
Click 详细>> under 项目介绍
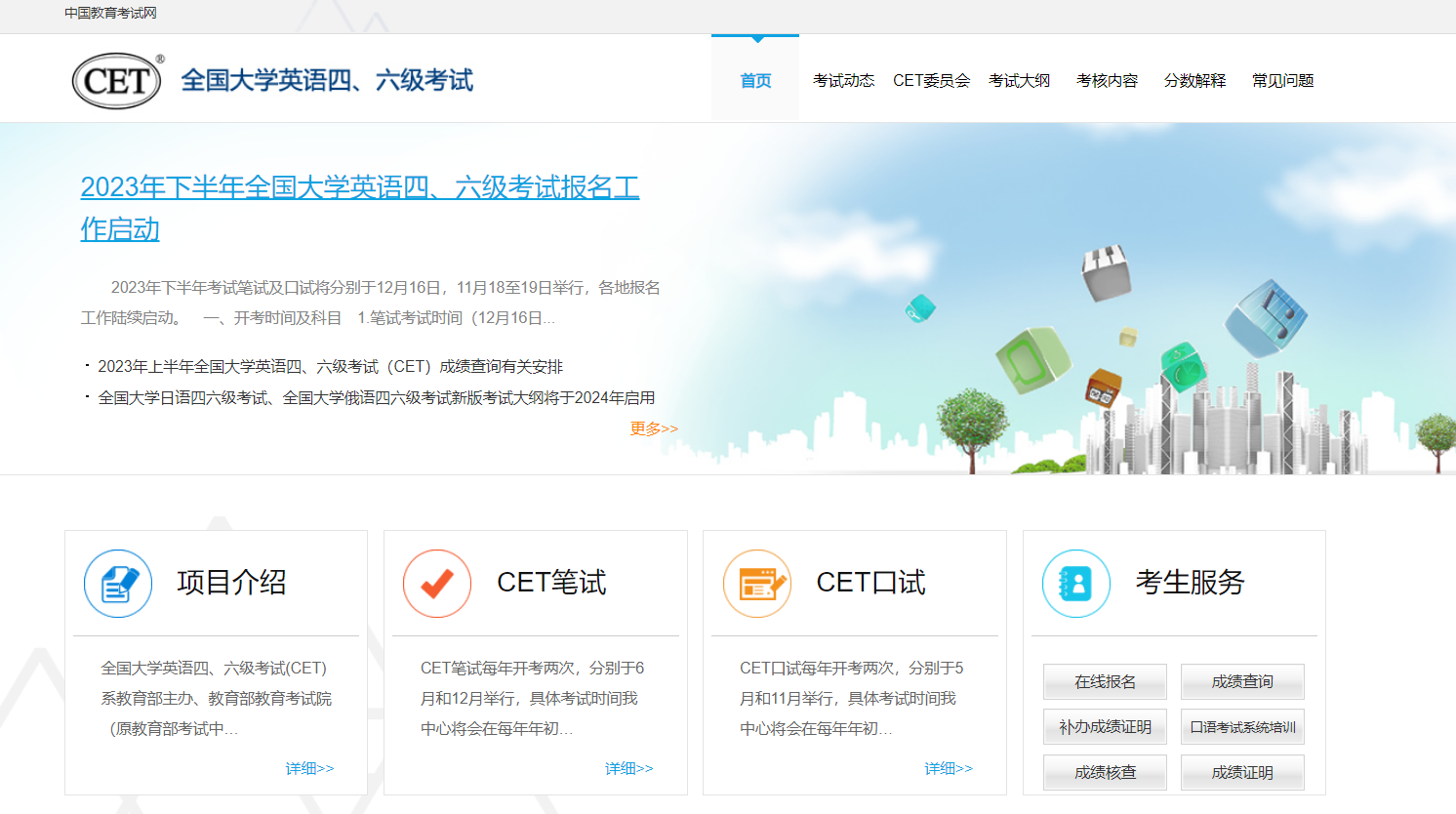[309, 768]
